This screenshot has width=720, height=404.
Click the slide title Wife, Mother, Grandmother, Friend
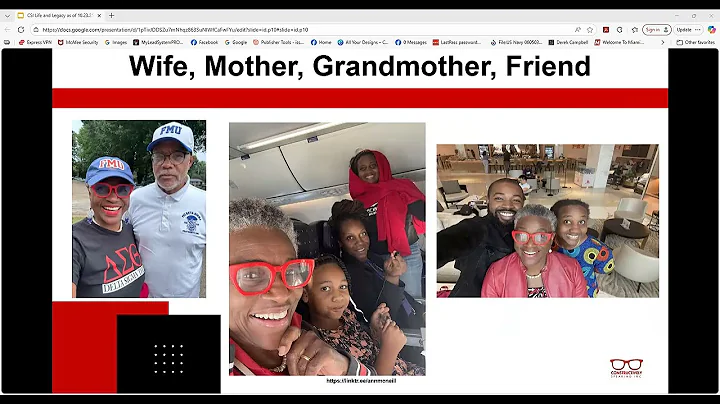tap(360, 66)
